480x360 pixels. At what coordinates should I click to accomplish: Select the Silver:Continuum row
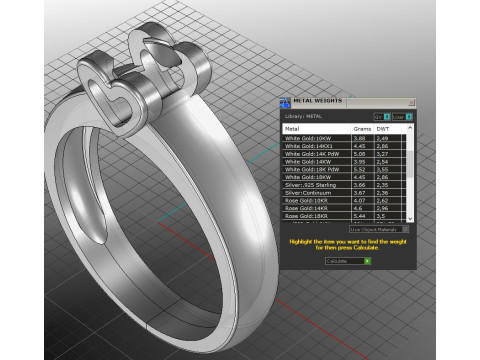click(x=344, y=193)
